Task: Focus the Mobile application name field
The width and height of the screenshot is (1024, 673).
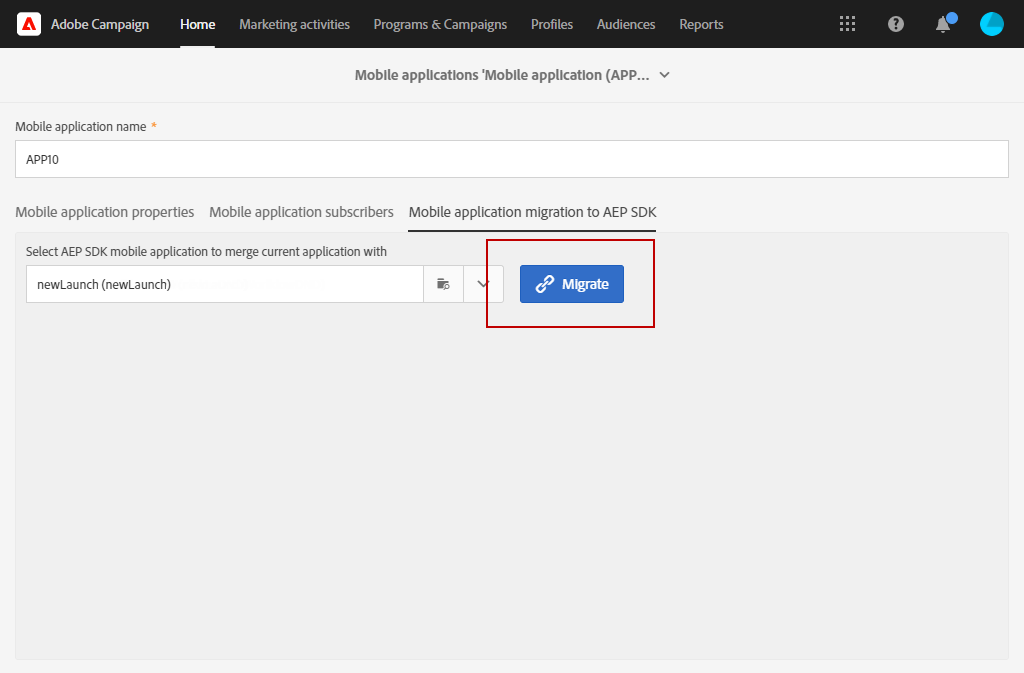Action: click(512, 159)
